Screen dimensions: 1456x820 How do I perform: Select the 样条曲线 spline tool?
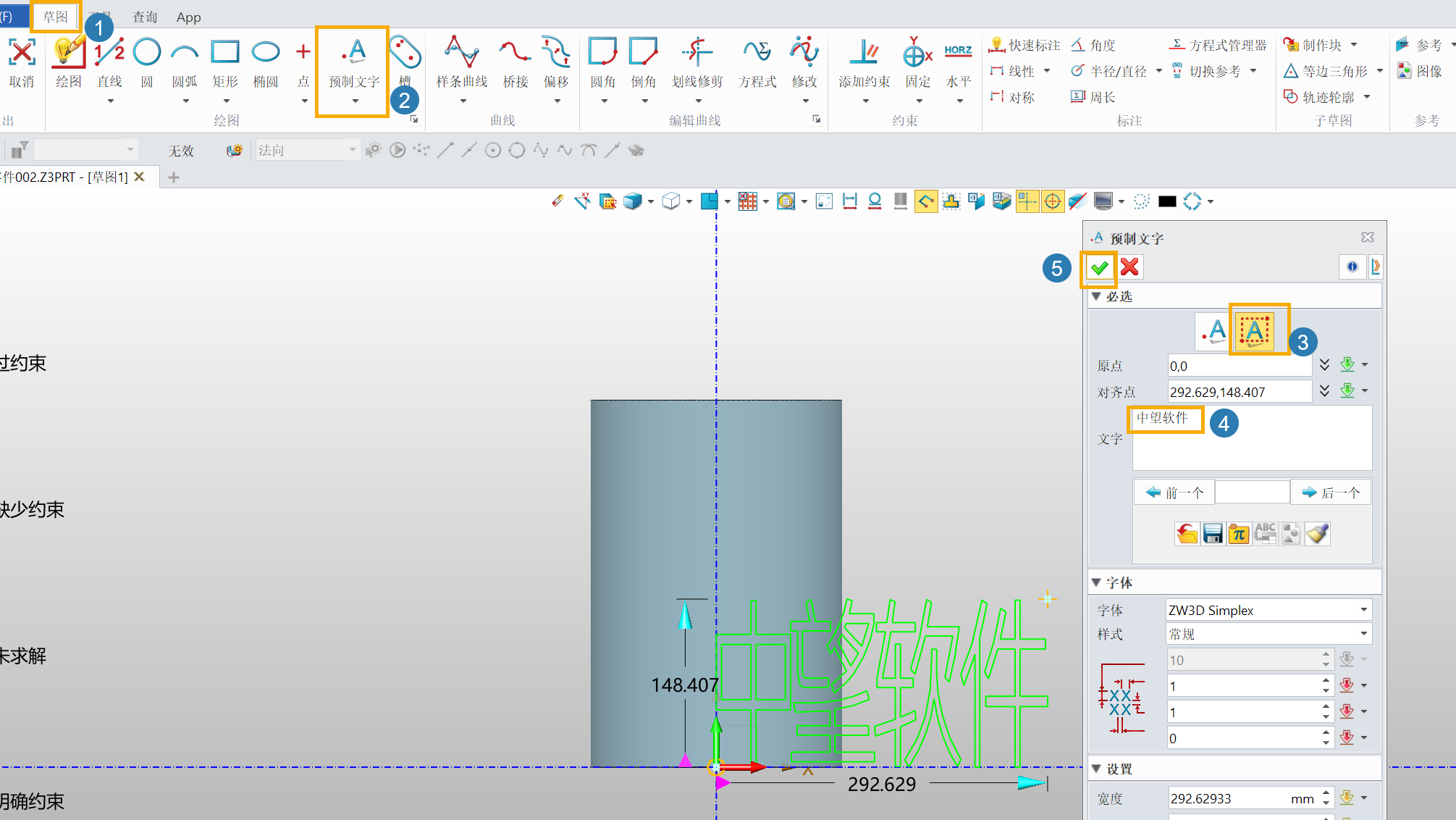(462, 62)
